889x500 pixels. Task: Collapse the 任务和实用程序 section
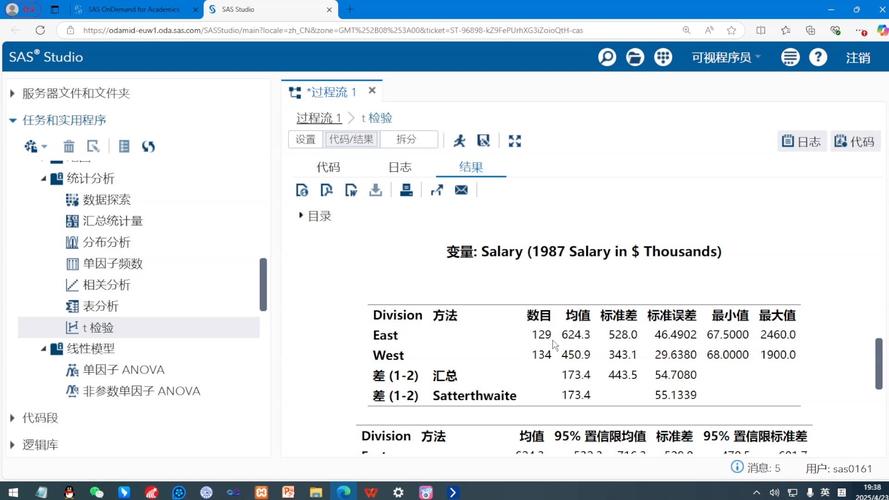point(13,120)
